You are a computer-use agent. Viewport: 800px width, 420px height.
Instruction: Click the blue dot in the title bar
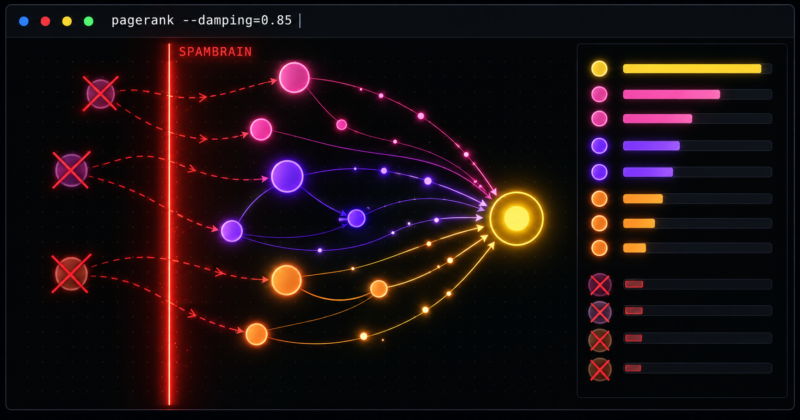click(x=23, y=21)
